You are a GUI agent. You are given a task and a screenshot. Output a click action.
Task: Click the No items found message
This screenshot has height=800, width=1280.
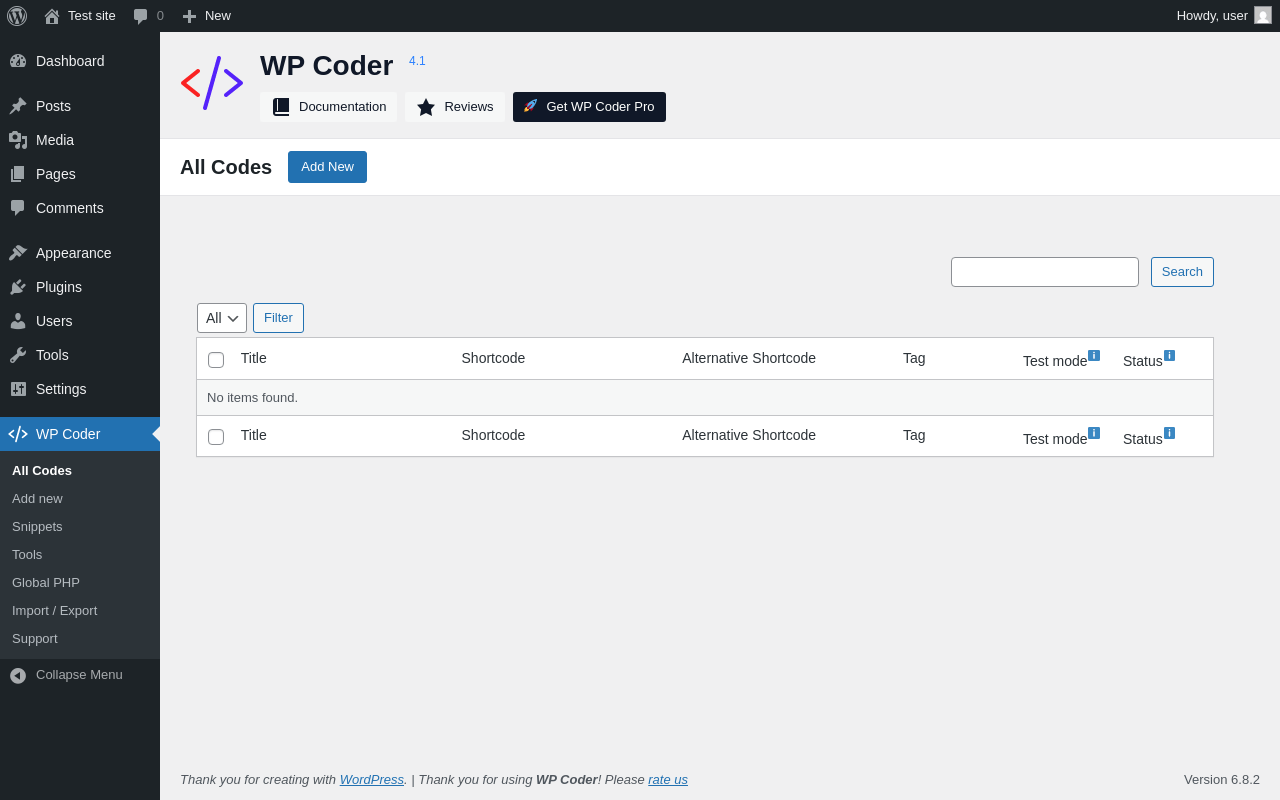tap(252, 398)
